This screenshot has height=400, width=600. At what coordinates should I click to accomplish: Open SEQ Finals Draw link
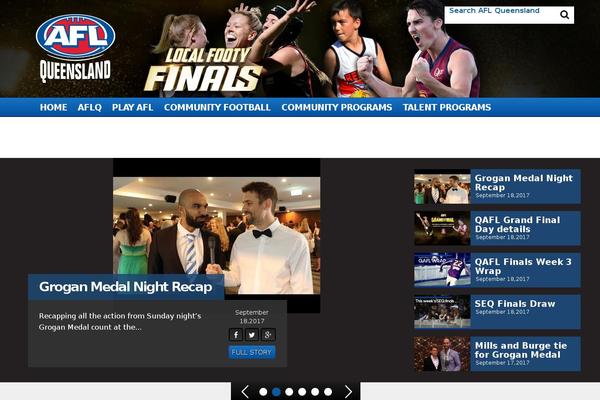515,304
